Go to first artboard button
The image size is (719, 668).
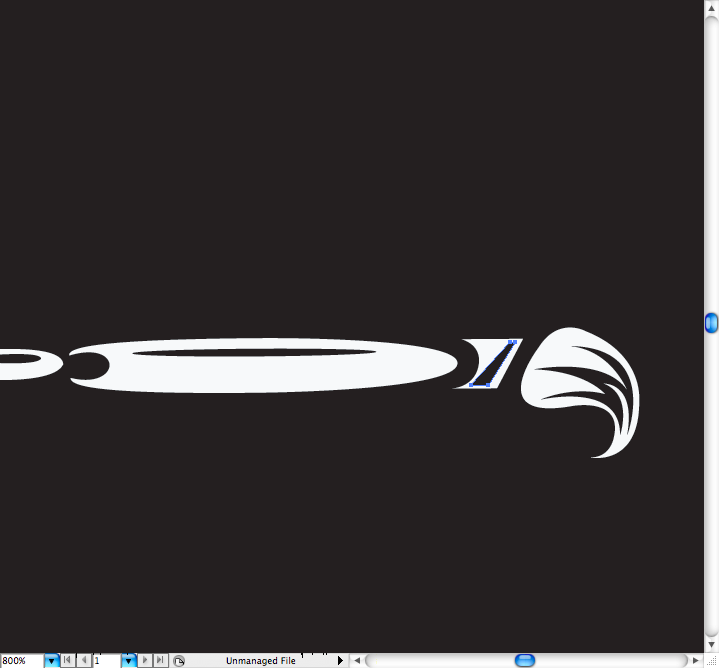pos(67,660)
